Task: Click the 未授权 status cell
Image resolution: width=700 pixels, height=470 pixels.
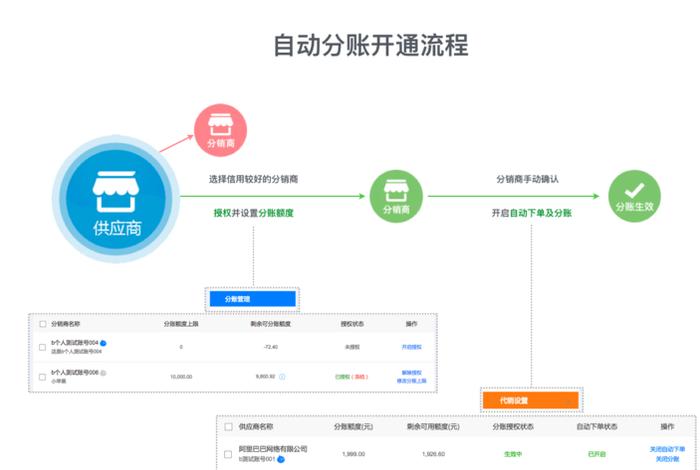Action: click(352, 347)
